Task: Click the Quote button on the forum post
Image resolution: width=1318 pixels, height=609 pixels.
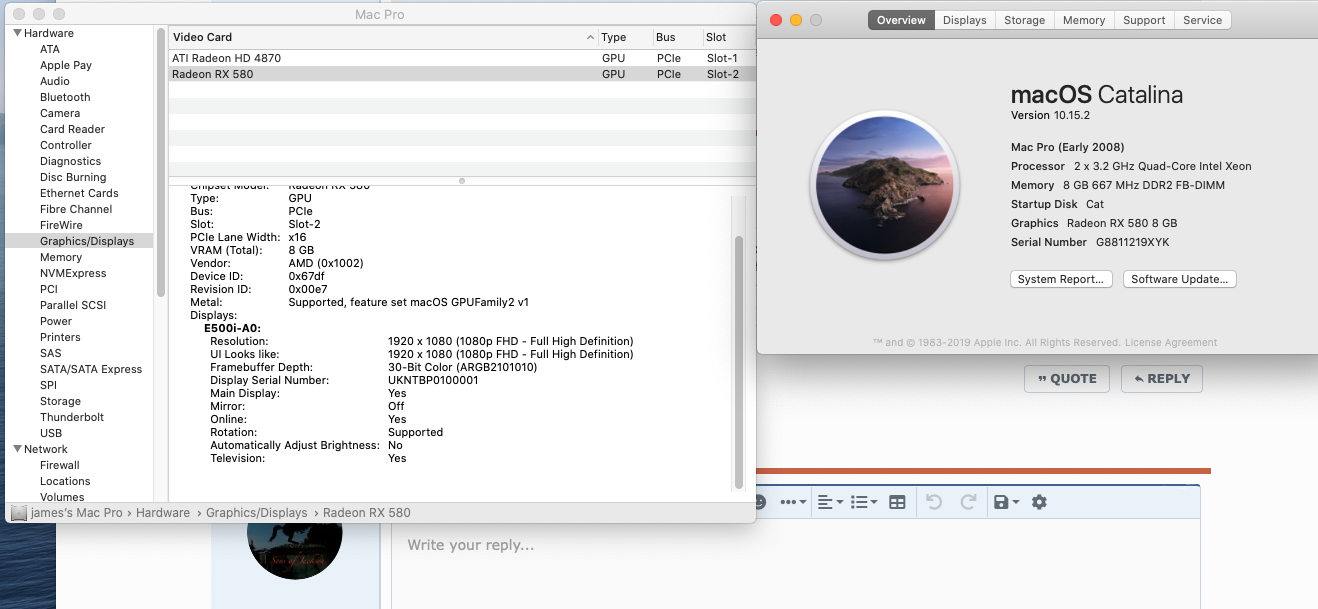Action: [1067, 379]
